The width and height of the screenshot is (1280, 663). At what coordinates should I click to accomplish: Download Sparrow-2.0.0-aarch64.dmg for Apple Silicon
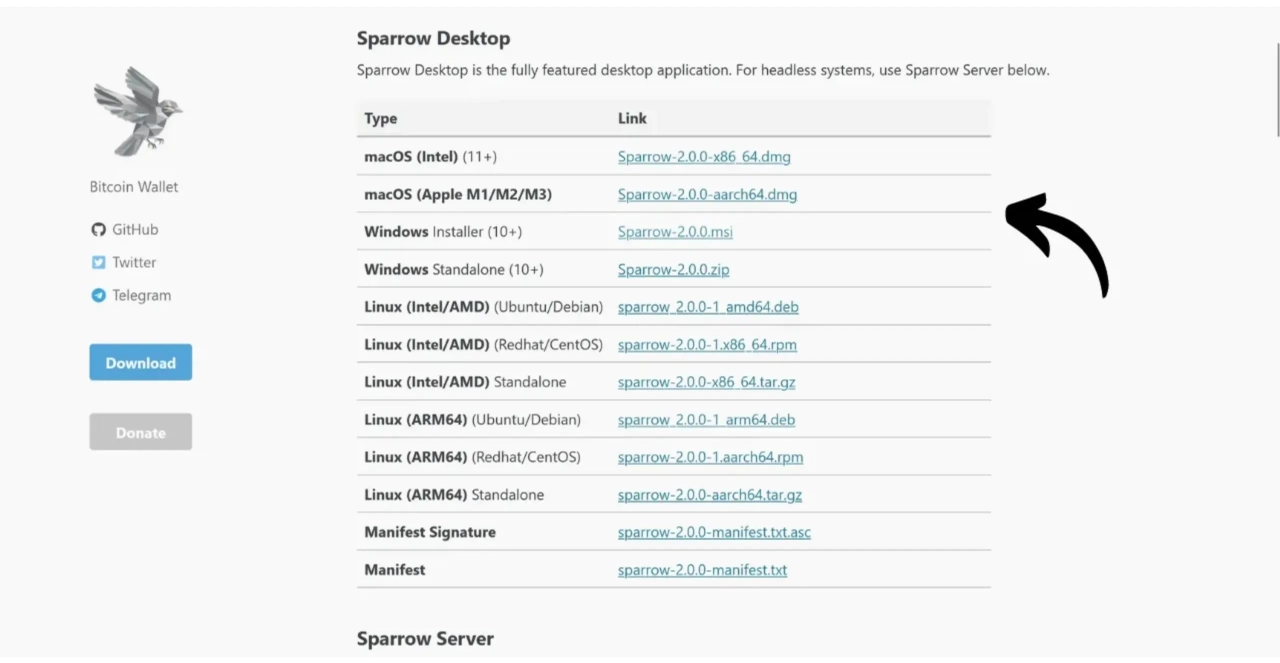coord(707,195)
